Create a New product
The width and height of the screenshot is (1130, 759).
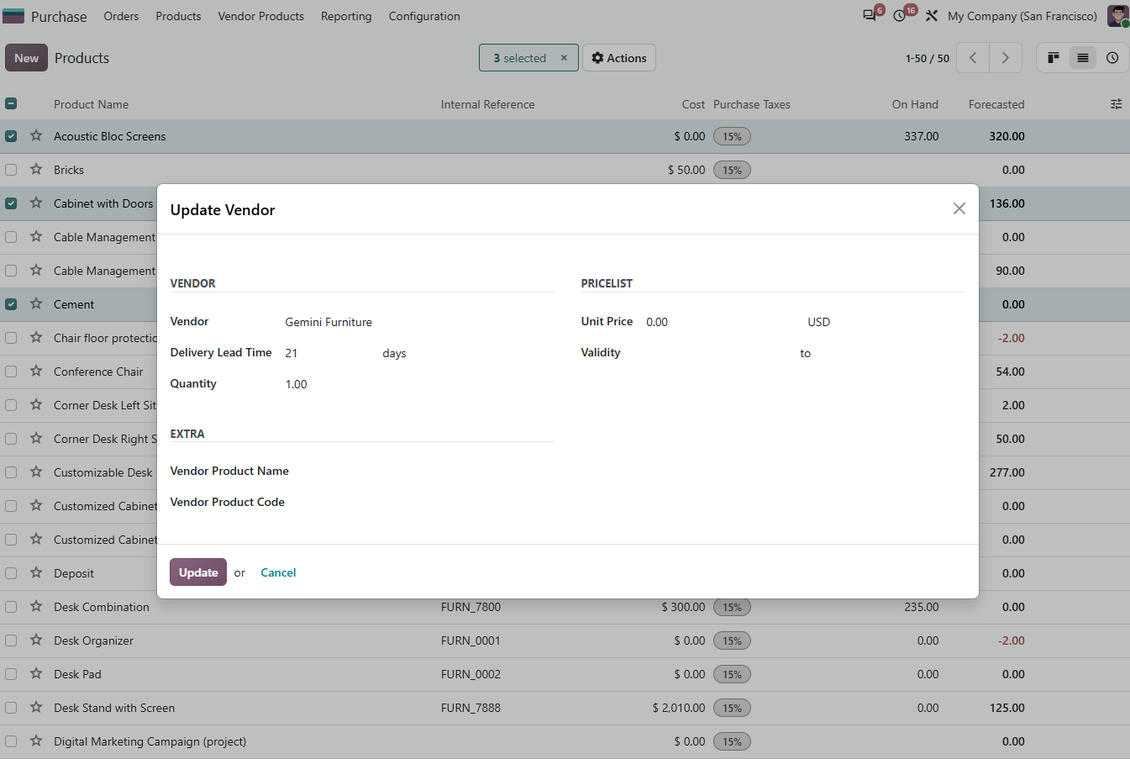[x=27, y=58]
